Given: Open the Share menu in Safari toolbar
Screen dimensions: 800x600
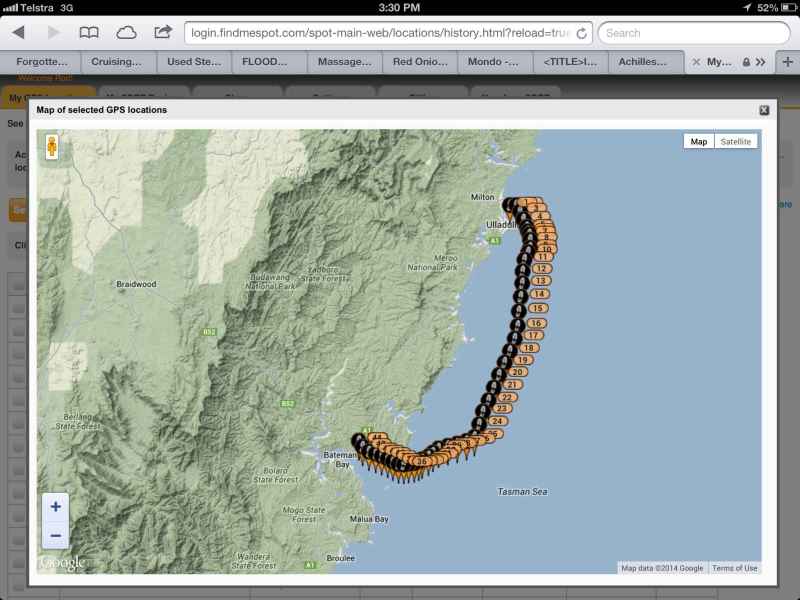Looking at the screenshot, I should click(x=161, y=32).
